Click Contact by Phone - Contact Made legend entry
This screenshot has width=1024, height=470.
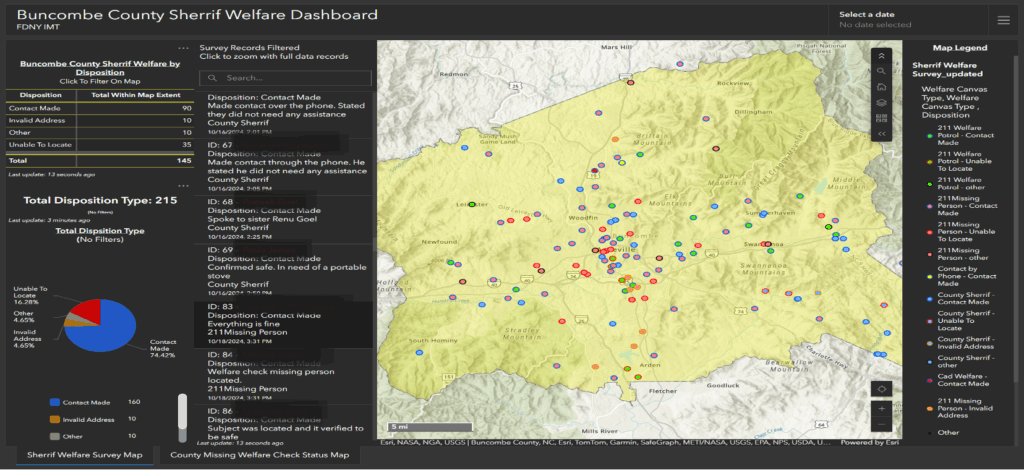pos(959,276)
